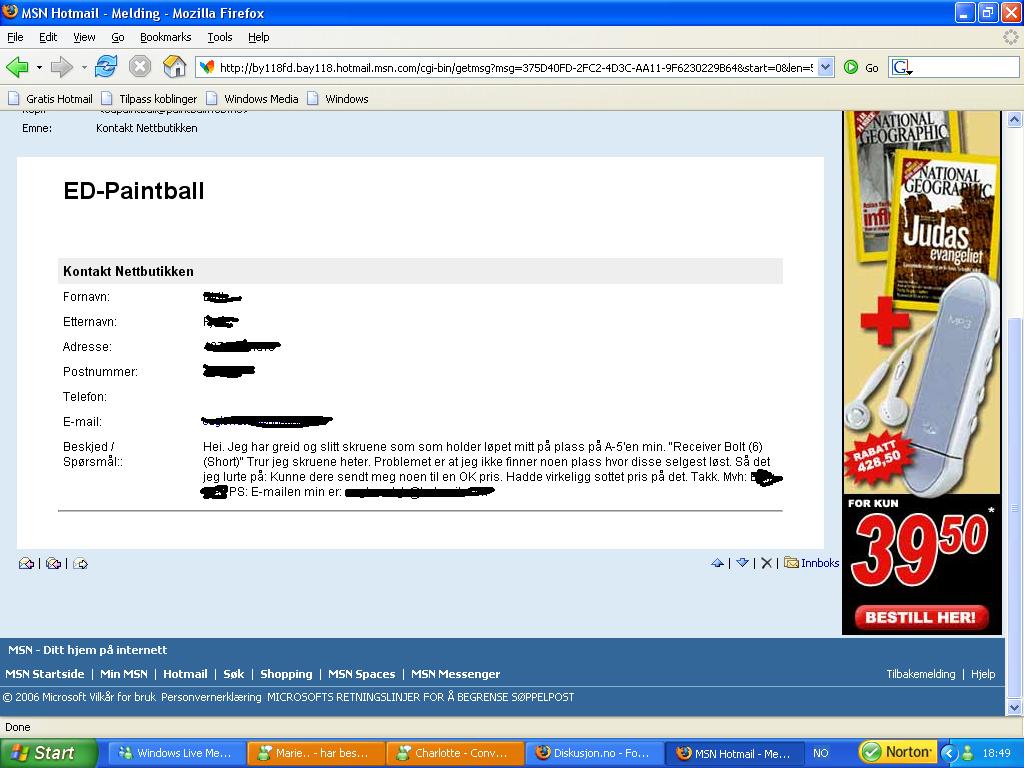
Task: Click the Forward message envelope icon
Action: click(x=80, y=563)
